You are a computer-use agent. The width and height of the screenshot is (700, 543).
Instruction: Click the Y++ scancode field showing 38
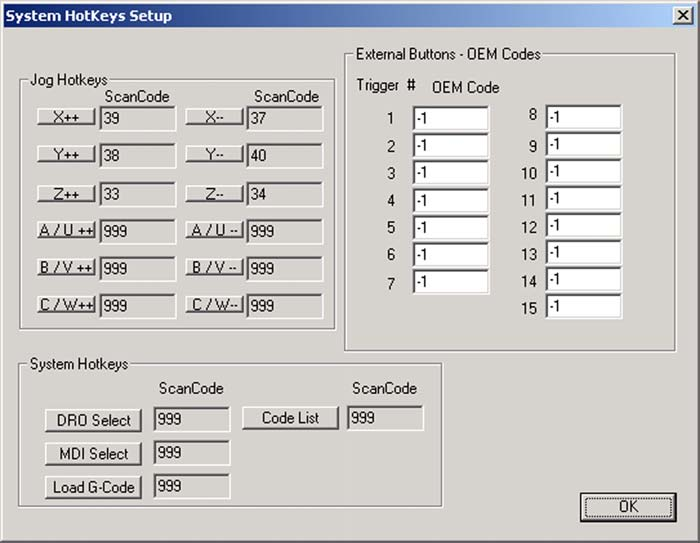click(x=138, y=155)
